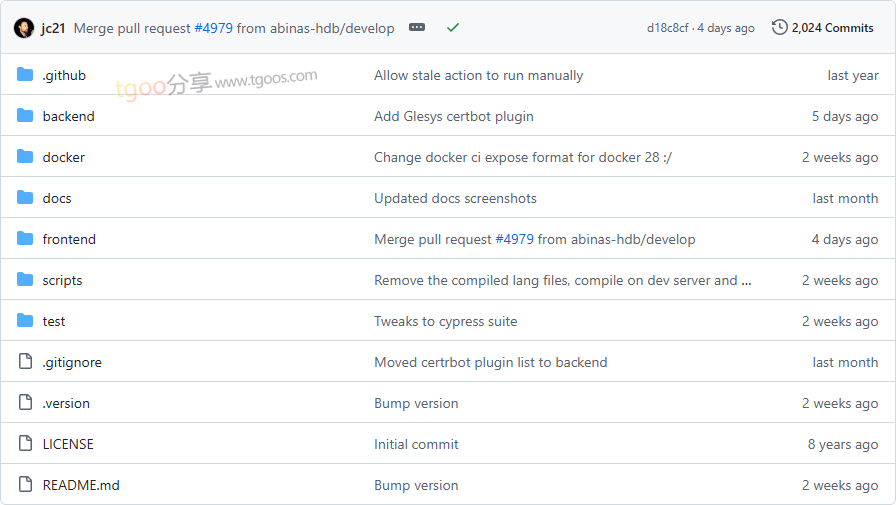Open pull request #4979 in header commit
This screenshot has height=505, width=896.
[x=213, y=28]
